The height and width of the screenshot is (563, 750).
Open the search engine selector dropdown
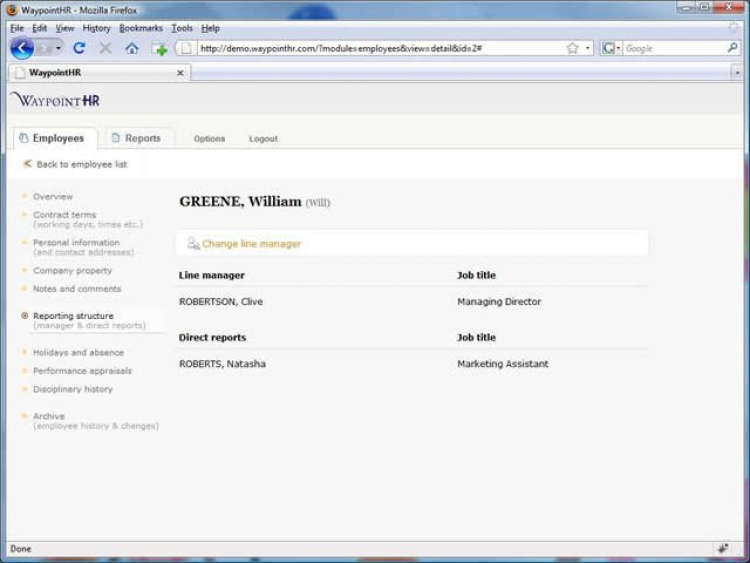[611, 48]
